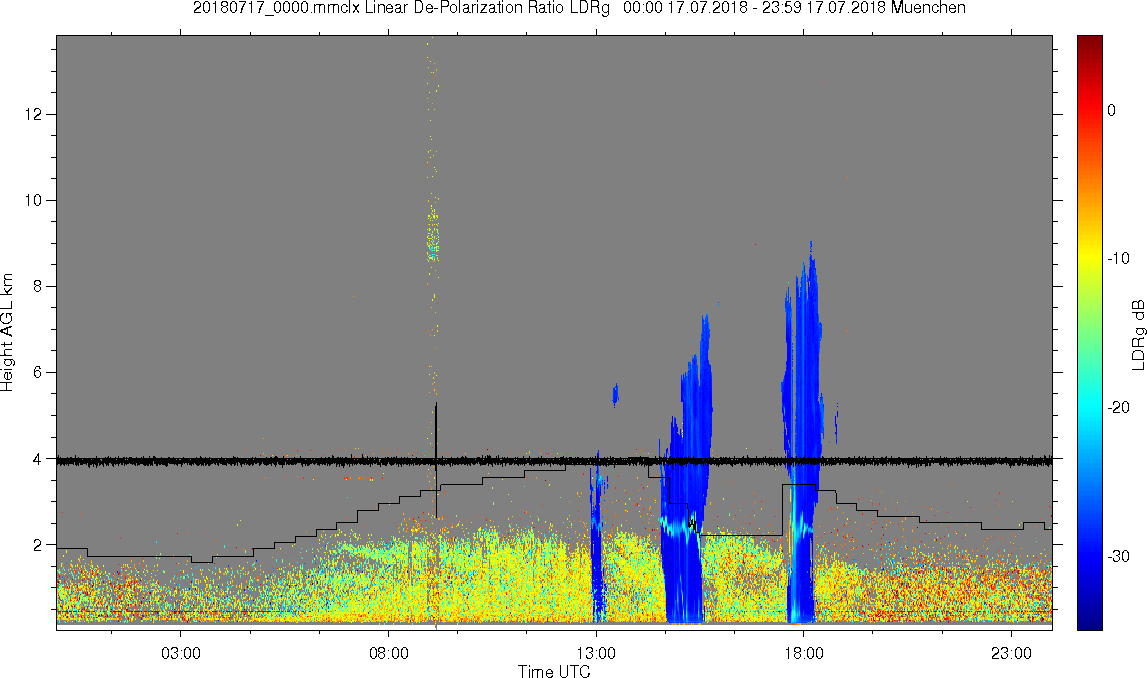Screen dimensions: 1147x678
Task: Click the height tick label 2
Action: click(37, 545)
